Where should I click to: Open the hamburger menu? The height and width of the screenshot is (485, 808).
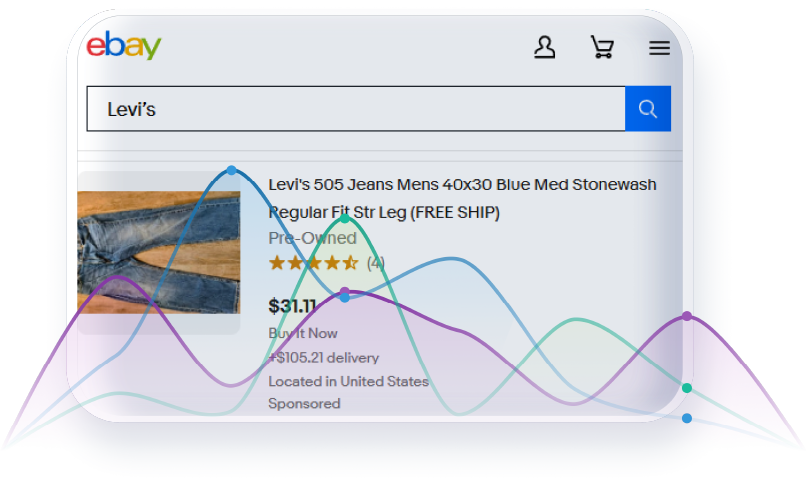[x=659, y=47]
